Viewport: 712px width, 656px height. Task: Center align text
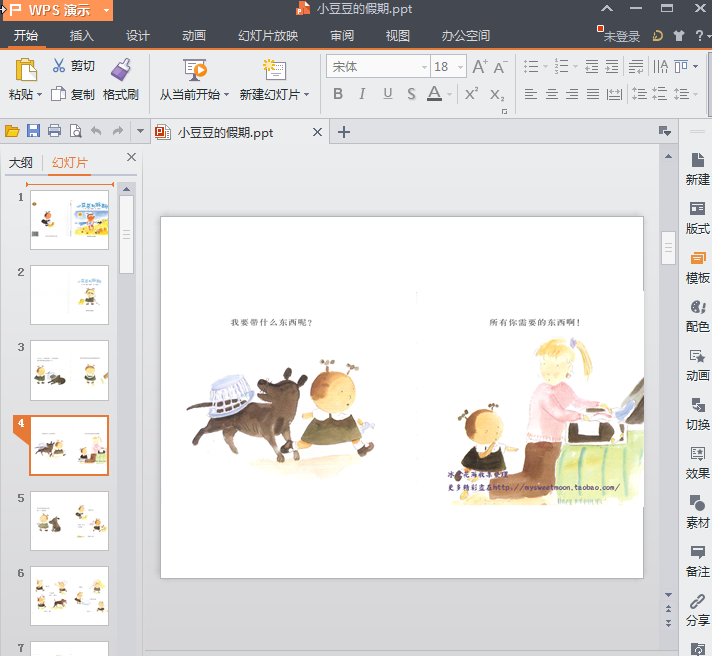[x=552, y=94]
